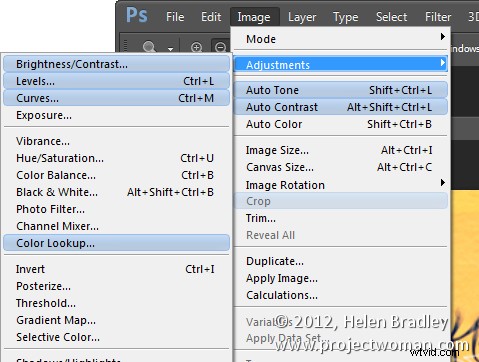Image resolution: width=479 pixels, height=362 pixels.
Task: Open Apply Image dialog
Action: click(x=340, y=278)
